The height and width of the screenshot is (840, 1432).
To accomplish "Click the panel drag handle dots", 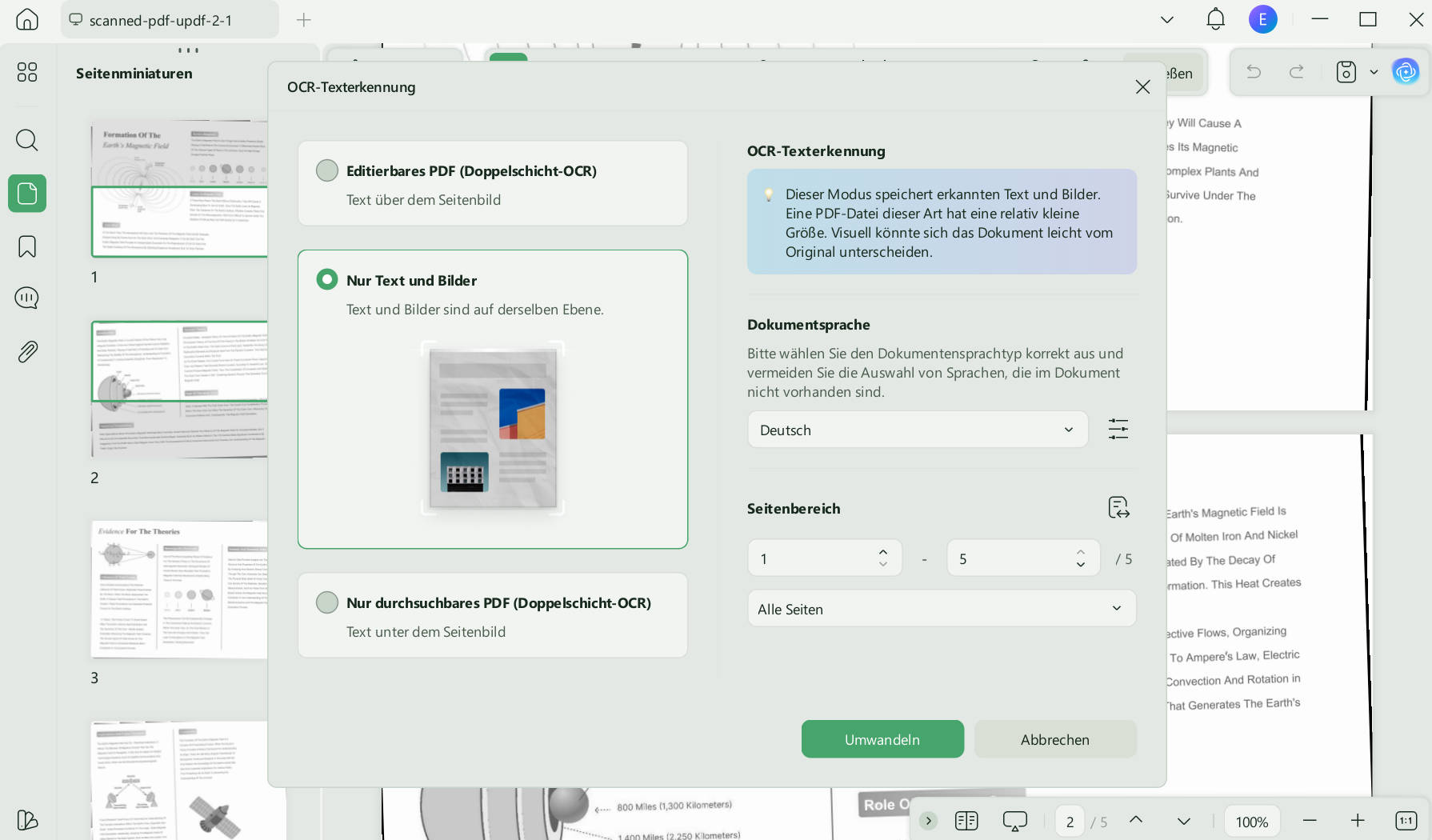I will click(188, 50).
